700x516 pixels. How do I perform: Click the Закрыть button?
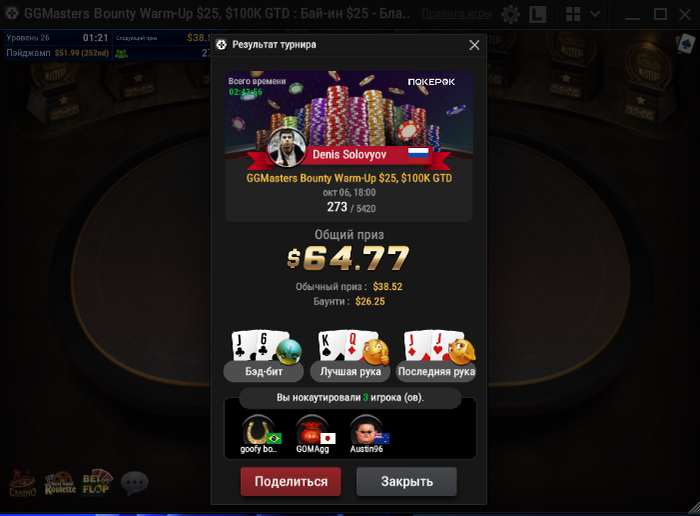coord(407,482)
